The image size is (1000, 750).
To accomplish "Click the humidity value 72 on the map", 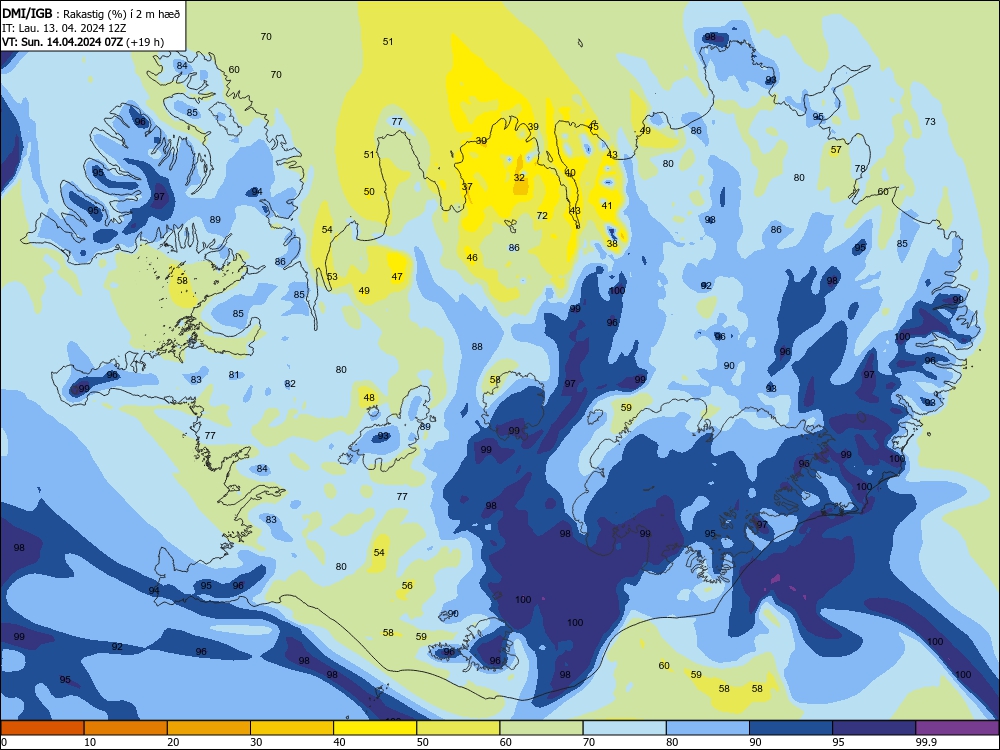I will point(542,216).
